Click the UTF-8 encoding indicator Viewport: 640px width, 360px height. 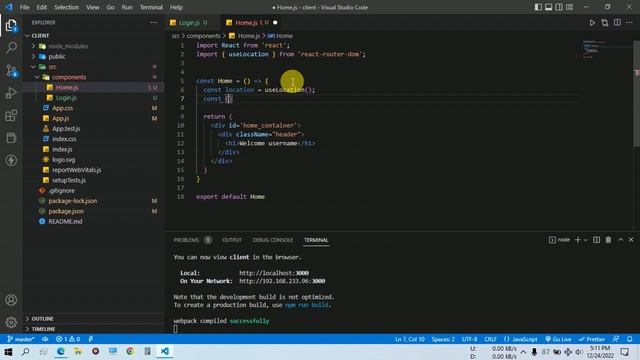(469, 339)
